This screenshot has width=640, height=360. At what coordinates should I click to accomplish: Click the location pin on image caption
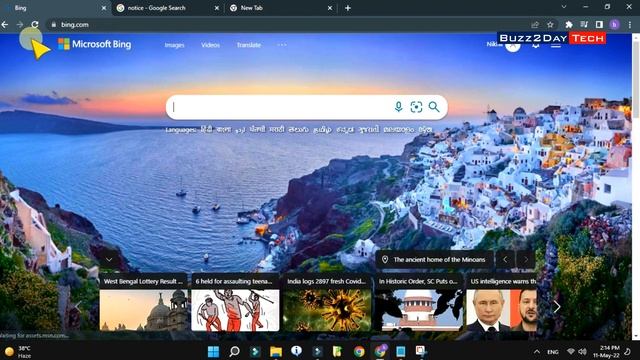click(384, 260)
